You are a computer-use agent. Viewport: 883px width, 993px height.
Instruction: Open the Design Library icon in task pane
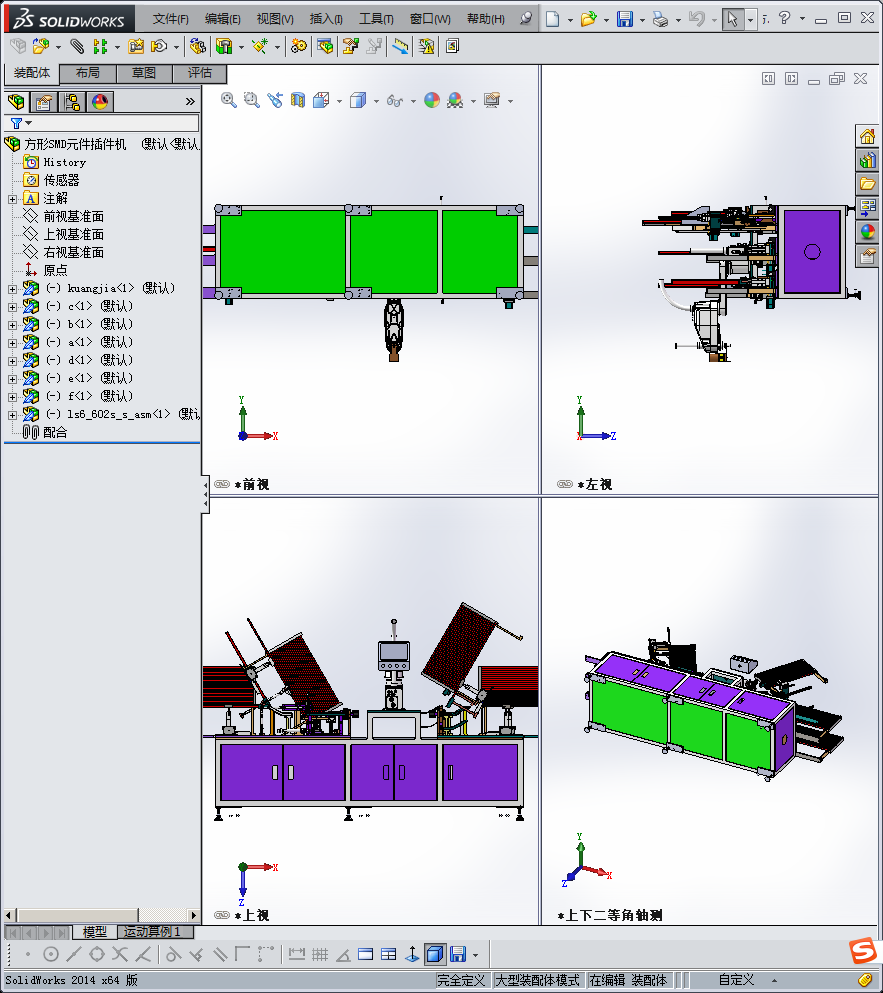(x=867, y=160)
